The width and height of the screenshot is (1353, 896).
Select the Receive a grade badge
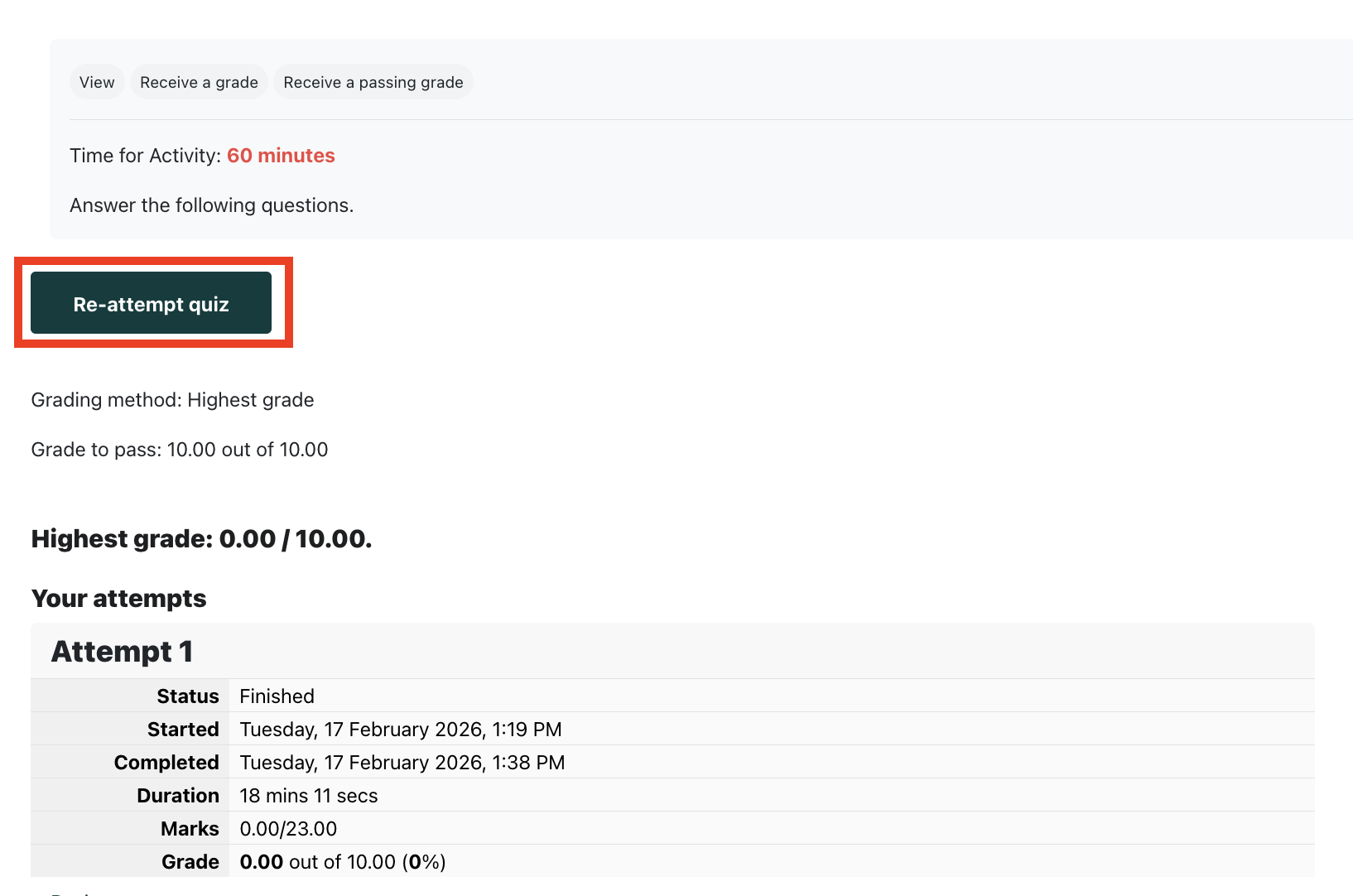pyautogui.click(x=199, y=82)
